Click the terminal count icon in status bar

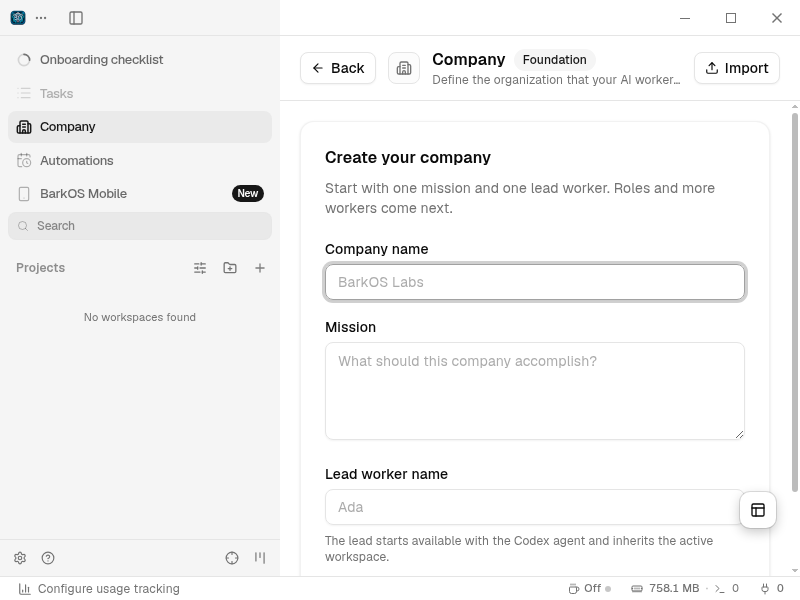point(727,589)
